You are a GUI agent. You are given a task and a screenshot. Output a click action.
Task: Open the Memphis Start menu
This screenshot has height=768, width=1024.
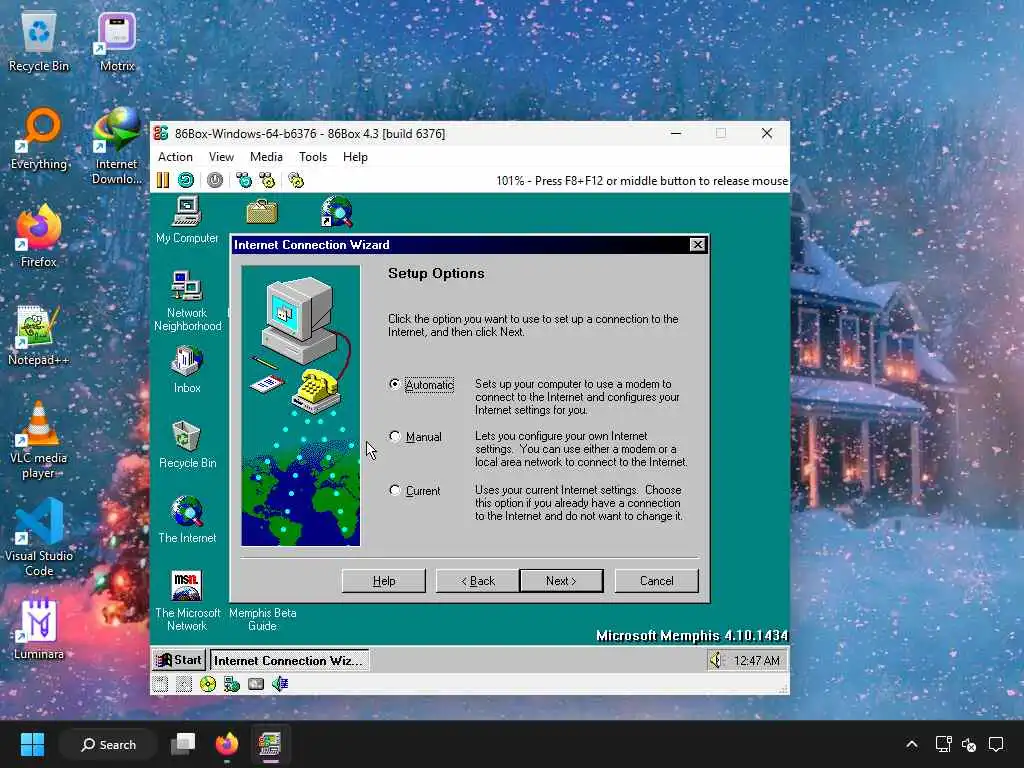click(x=179, y=660)
